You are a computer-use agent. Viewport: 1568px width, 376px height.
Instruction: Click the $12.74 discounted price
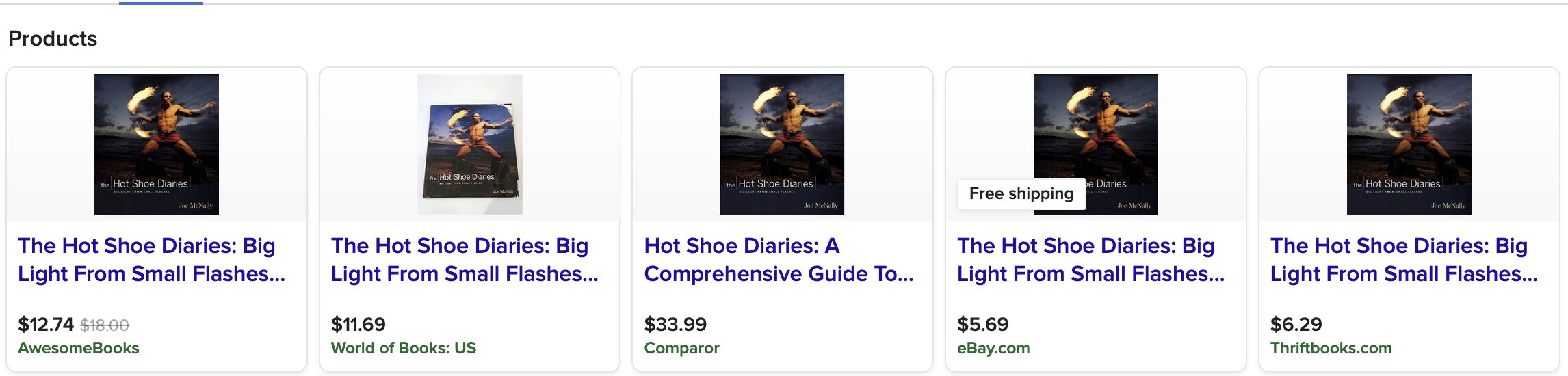coord(46,324)
